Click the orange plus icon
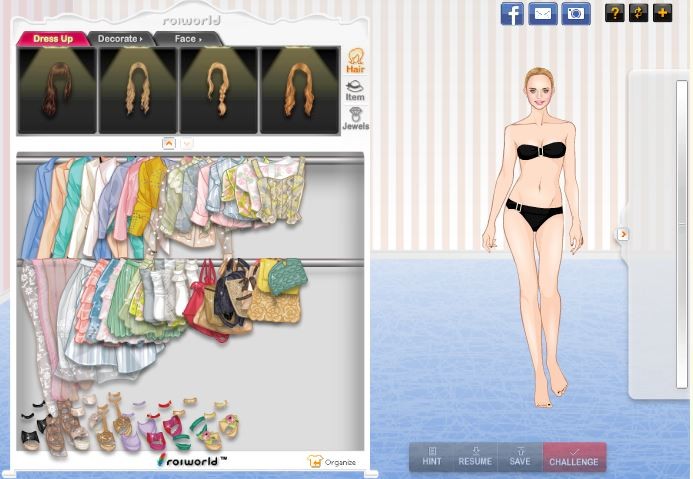This screenshot has width=693, height=479. point(662,13)
